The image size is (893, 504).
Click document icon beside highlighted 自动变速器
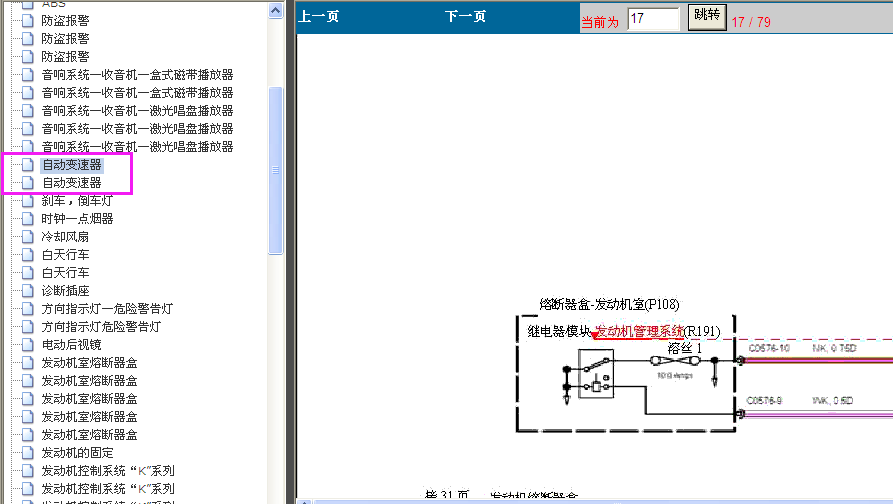[x=27, y=165]
